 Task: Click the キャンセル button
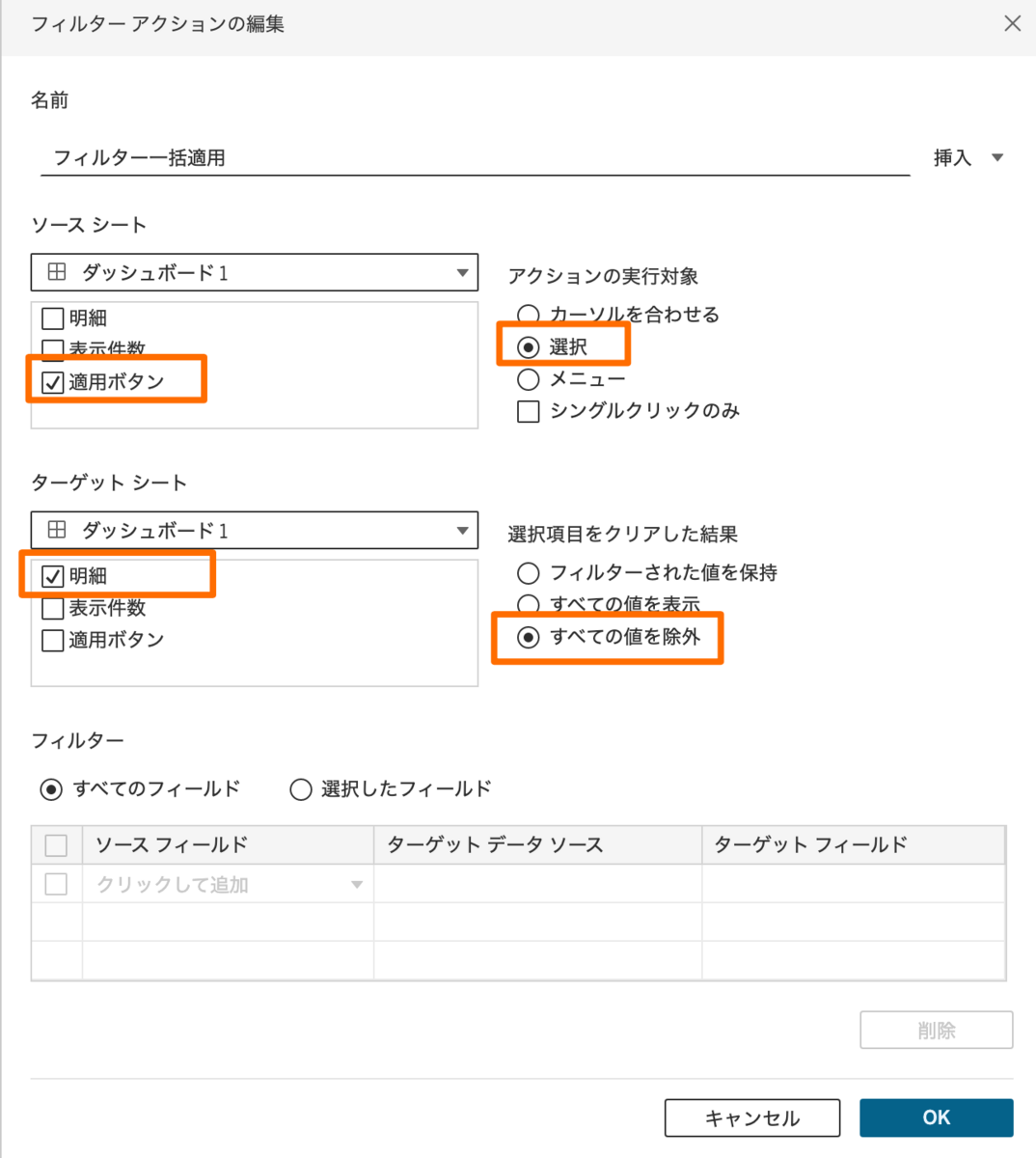click(752, 1117)
